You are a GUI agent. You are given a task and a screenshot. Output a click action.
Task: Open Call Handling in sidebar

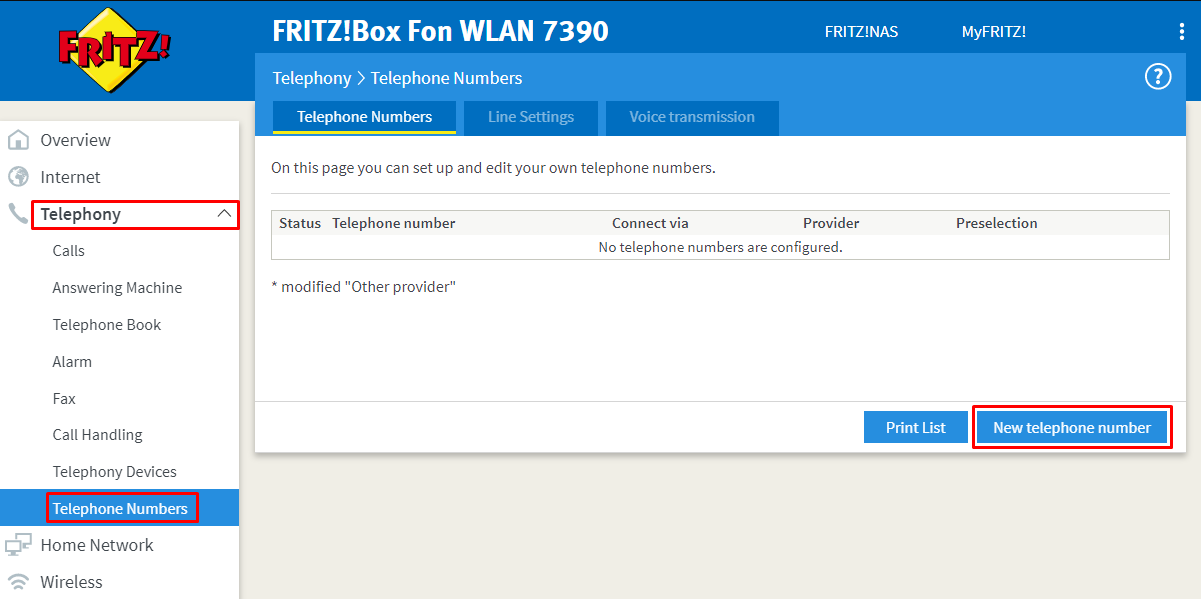point(97,435)
